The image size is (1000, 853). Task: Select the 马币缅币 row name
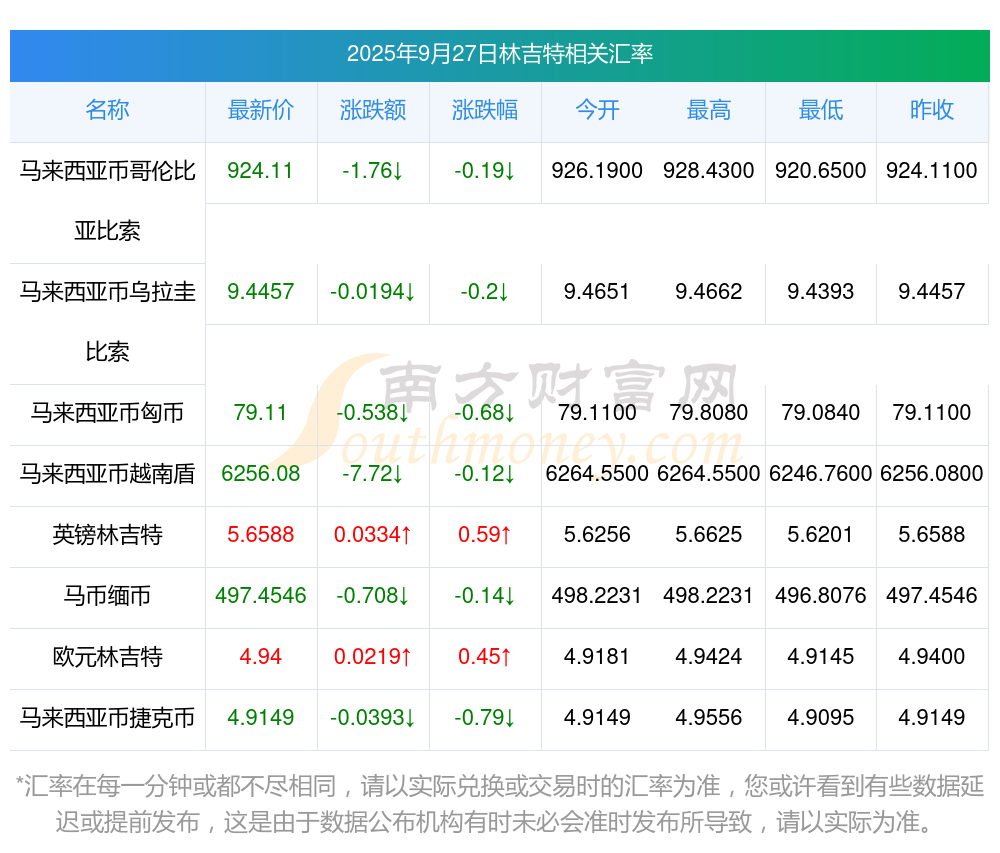pos(107,596)
